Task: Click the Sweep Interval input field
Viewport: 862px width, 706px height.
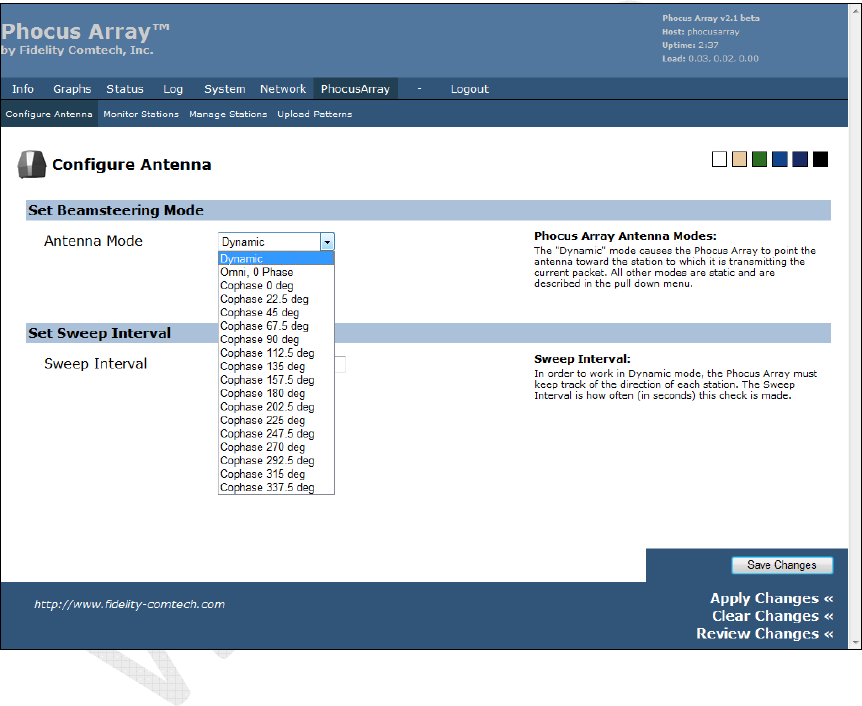Action: click(340, 364)
